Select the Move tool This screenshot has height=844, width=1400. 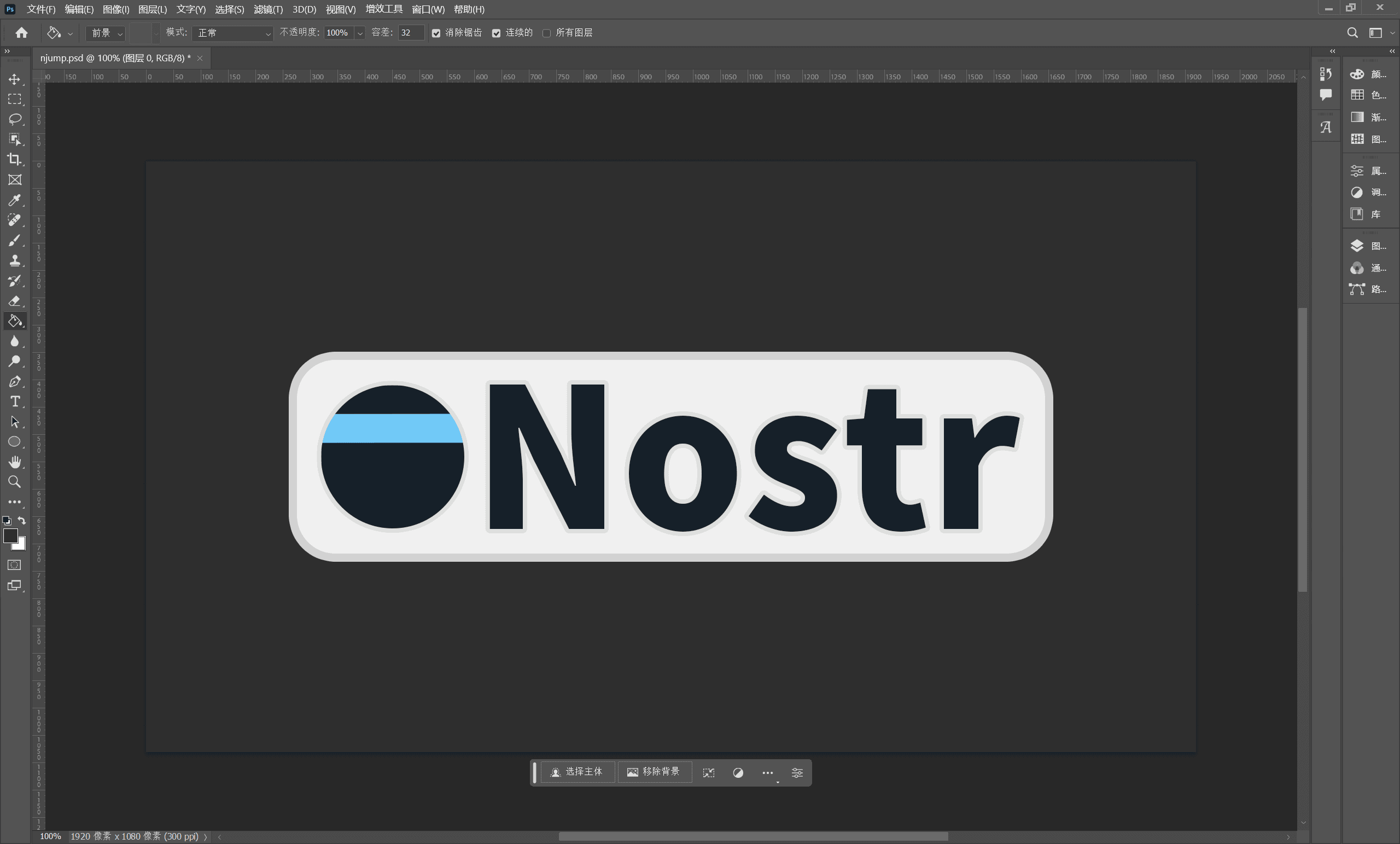15,79
